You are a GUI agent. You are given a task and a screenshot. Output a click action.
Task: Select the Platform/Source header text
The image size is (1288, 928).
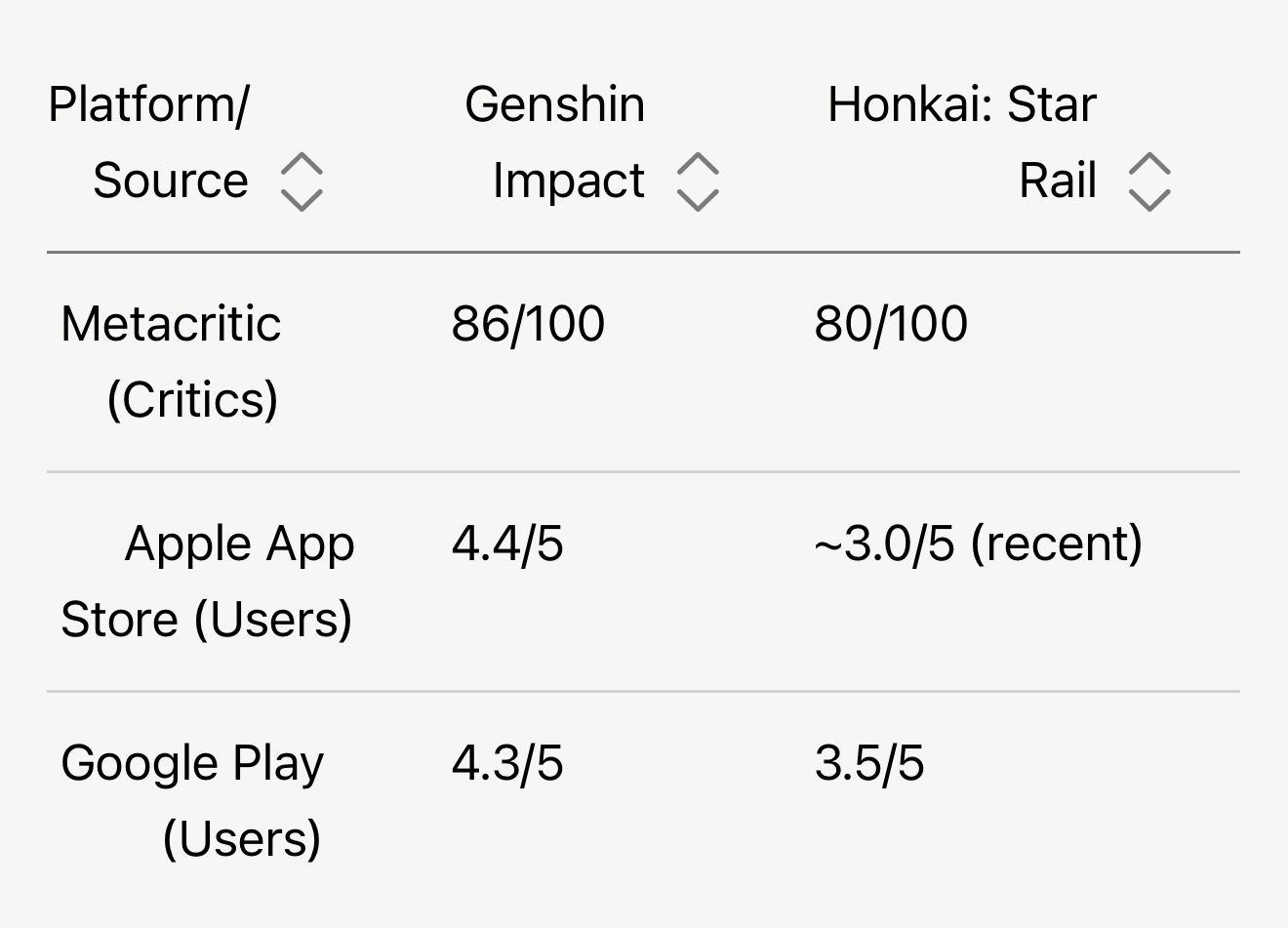click(149, 142)
